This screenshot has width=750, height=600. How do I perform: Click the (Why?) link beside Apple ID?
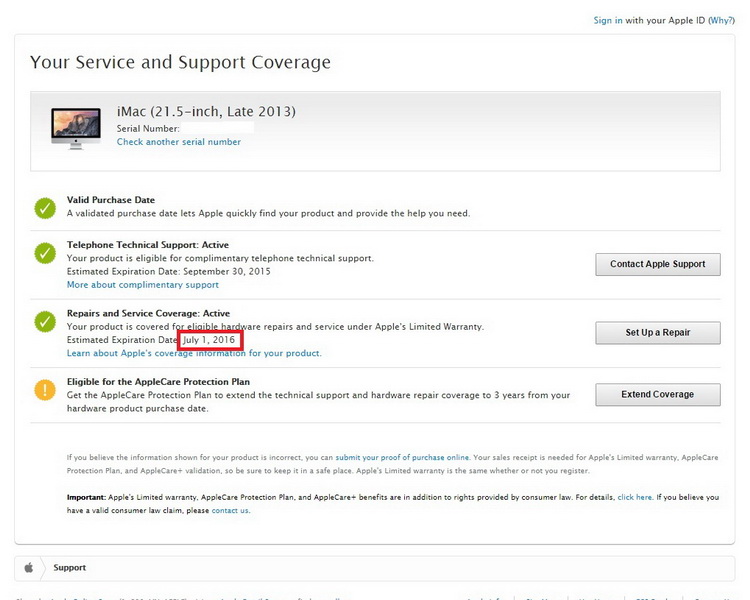coord(721,20)
